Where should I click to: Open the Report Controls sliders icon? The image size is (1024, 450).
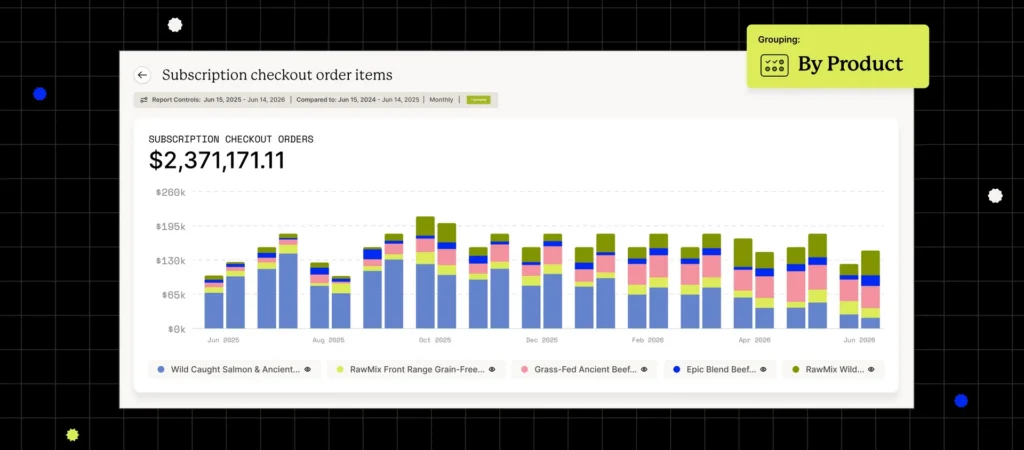pos(144,100)
